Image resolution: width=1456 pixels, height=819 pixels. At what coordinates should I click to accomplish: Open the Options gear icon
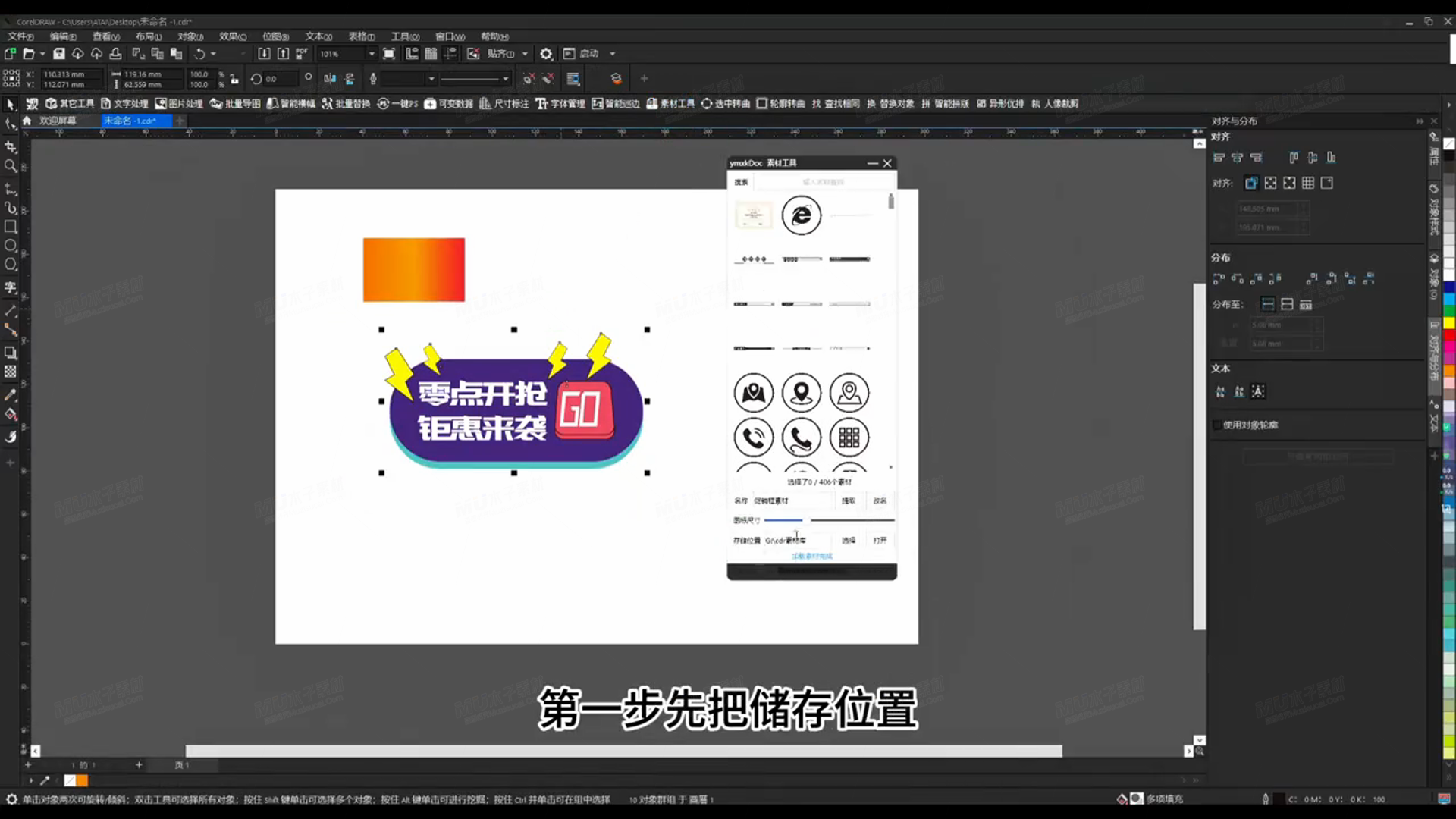(x=546, y=54)
